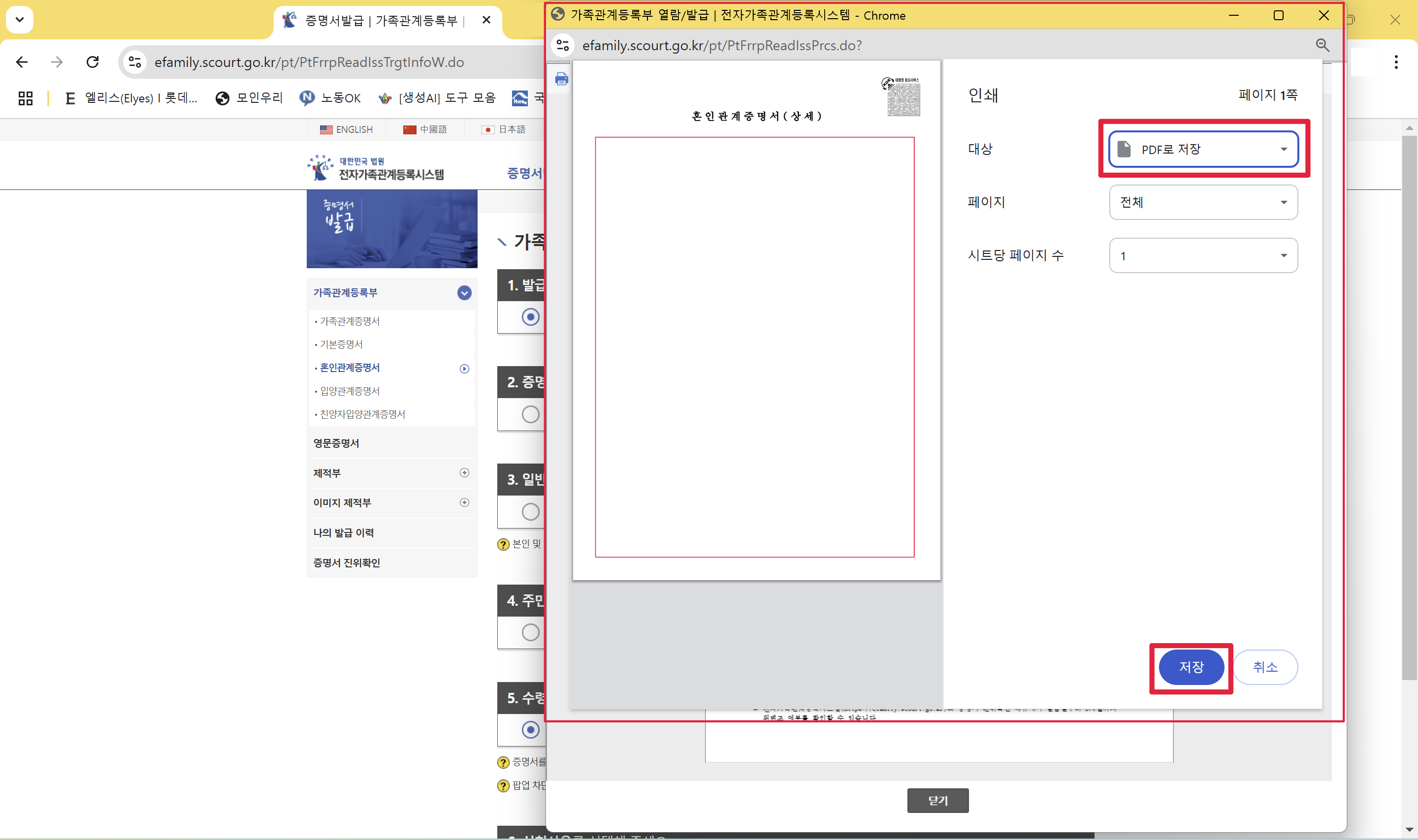Screen dimensions: 1418x840
Task: Click help icon beside 팝업 차단 text
Action: 503,786
